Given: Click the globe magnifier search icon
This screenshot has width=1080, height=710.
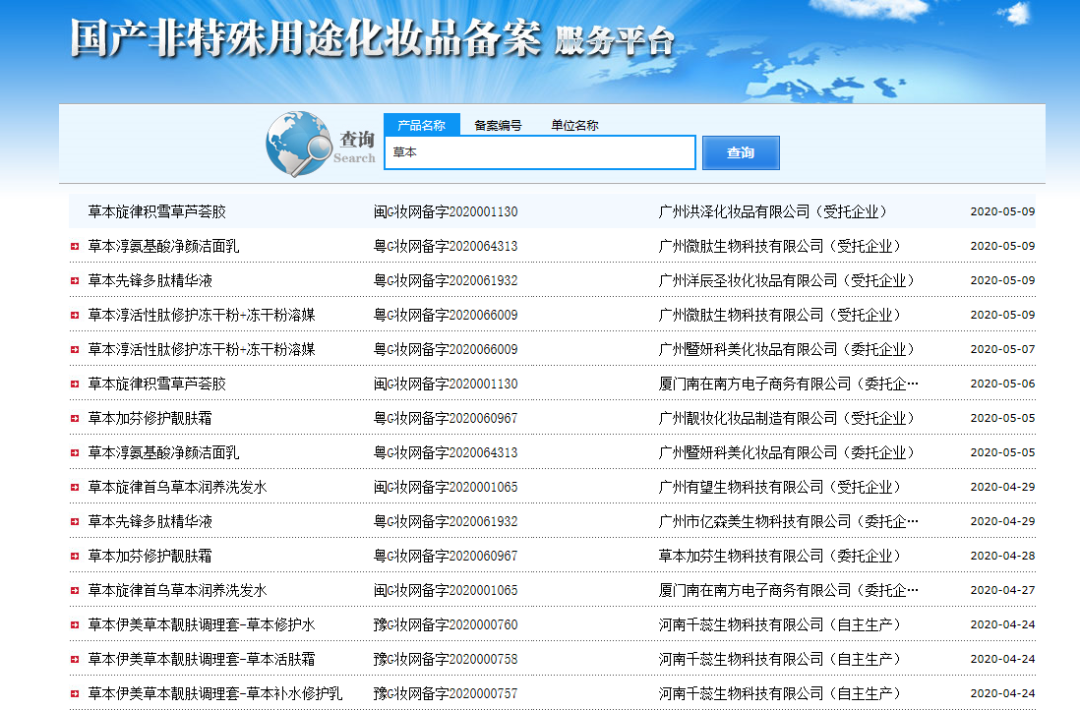Looking at the screenshot, I should [299, 145].
